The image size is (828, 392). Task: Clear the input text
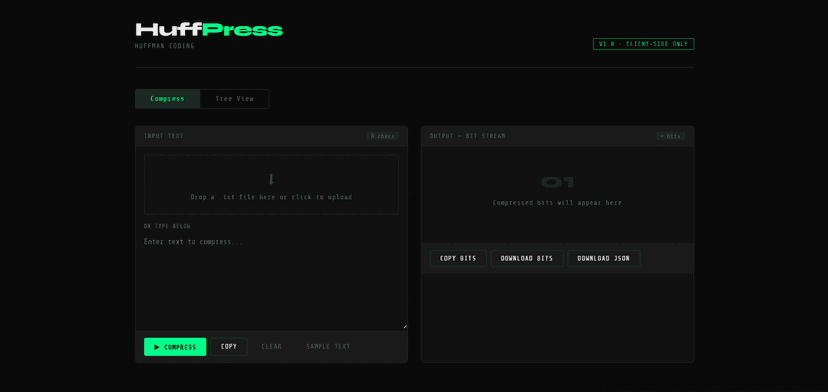(271, 347)
